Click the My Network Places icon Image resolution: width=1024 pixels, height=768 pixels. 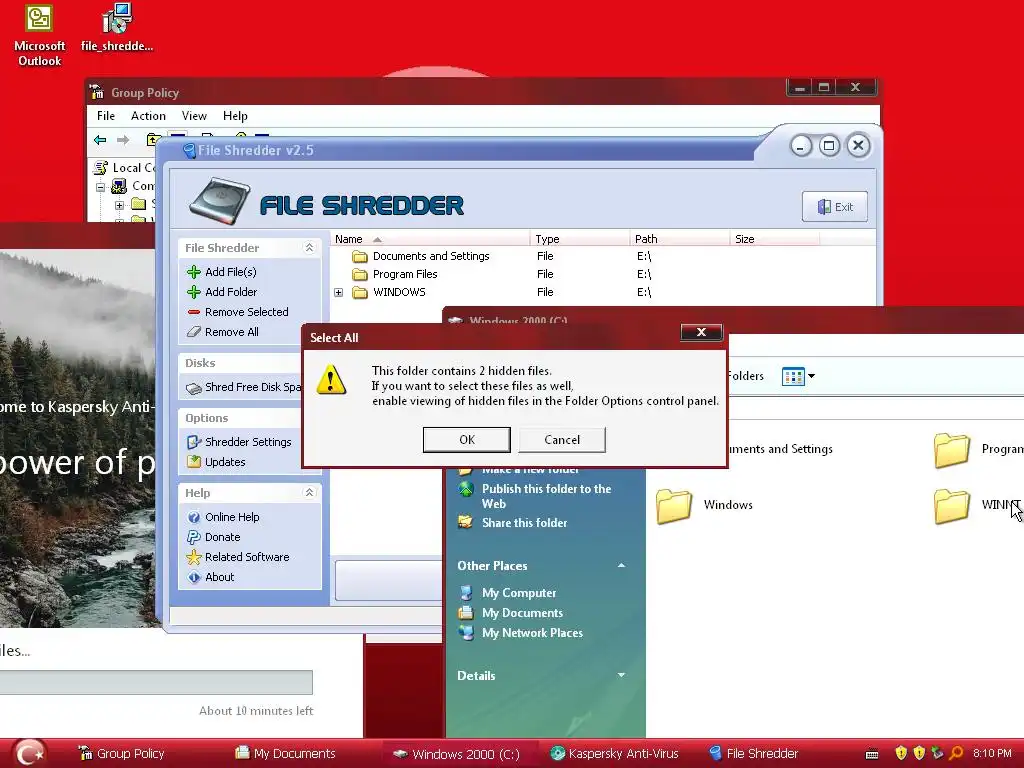[x=466, y=633]
